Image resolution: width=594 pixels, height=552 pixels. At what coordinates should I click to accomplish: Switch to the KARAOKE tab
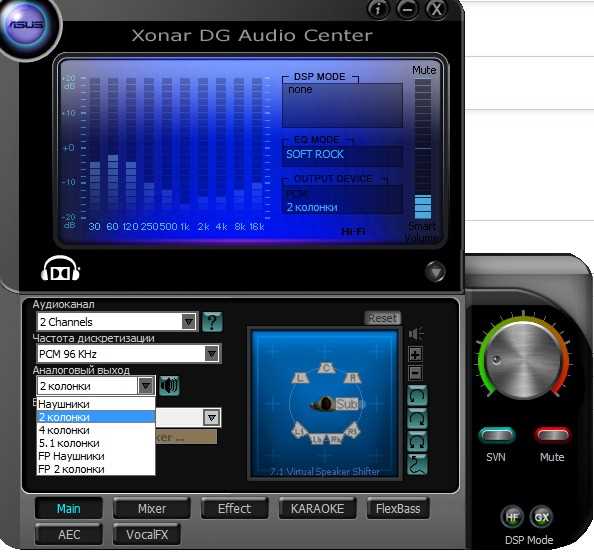pos(317,508)
